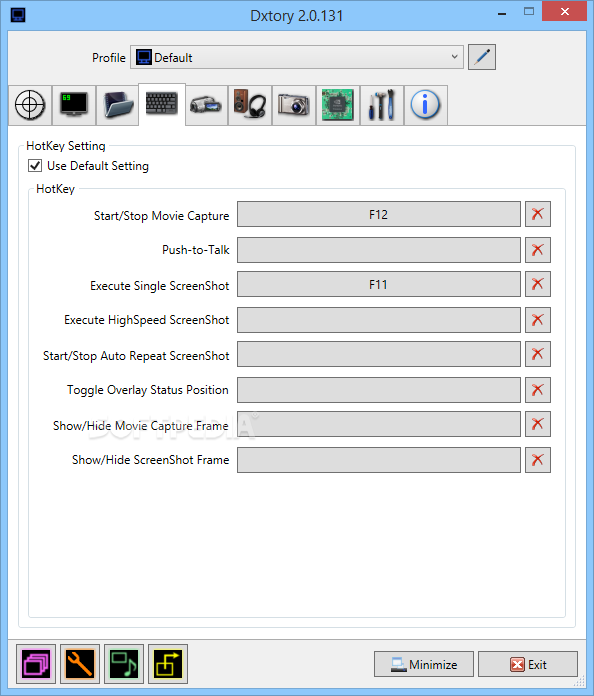Image resolution: width=594 pixels, height=696 pixels.
Task: Clear the Execute HighSpeed ScreenShot hotkey
Action: [x=538, y=320]
